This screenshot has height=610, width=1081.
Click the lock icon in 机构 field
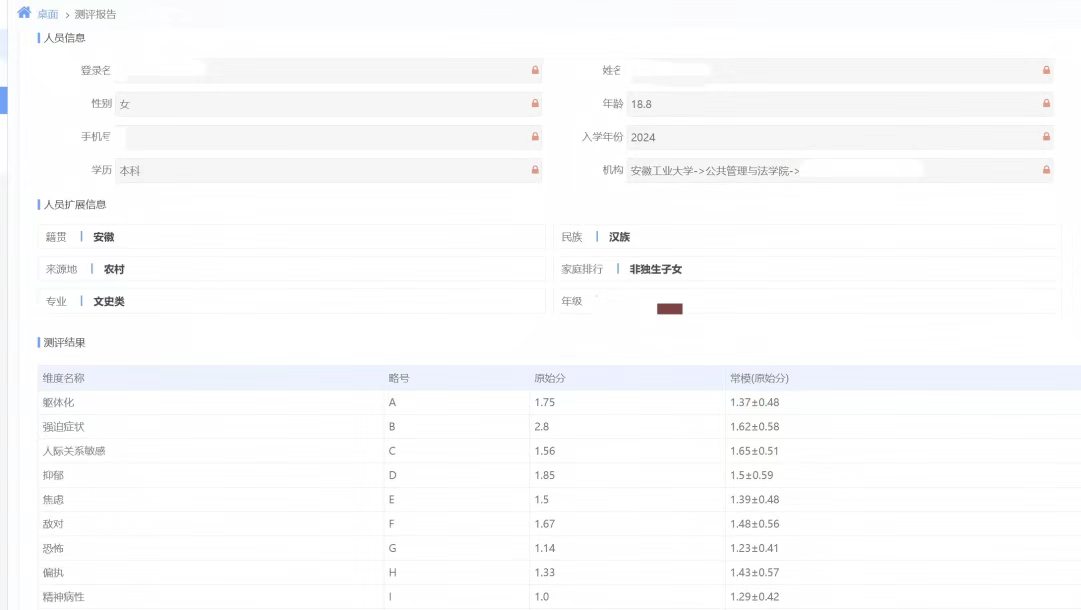click(x=1046, y=170)
